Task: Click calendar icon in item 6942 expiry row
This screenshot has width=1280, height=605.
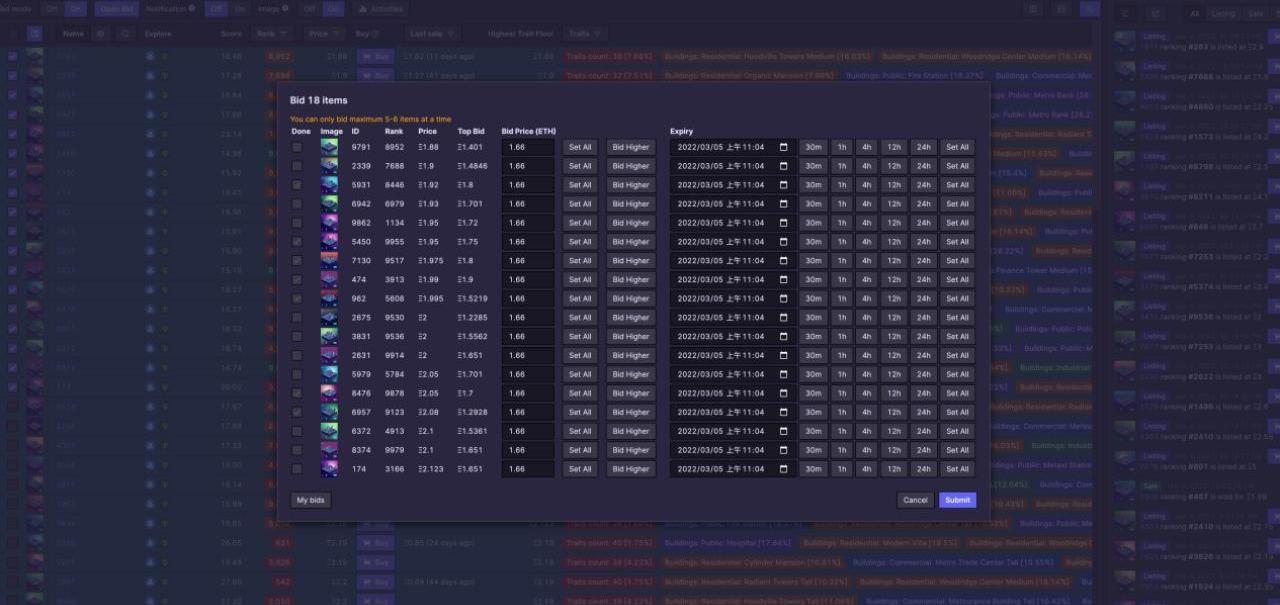Action: pos(783,204)
